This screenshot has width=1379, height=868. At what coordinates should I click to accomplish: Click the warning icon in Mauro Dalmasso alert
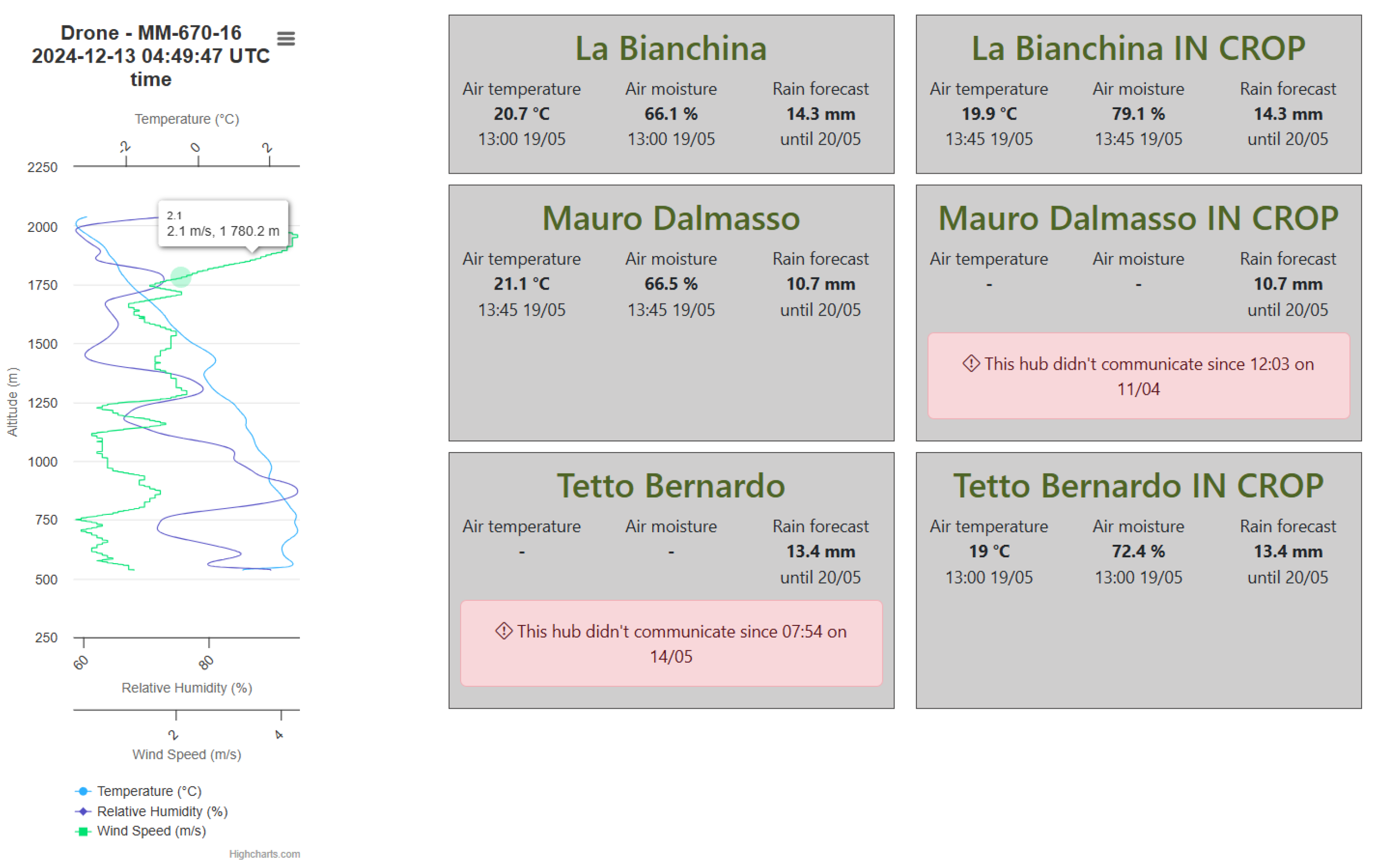pos(971,363)
